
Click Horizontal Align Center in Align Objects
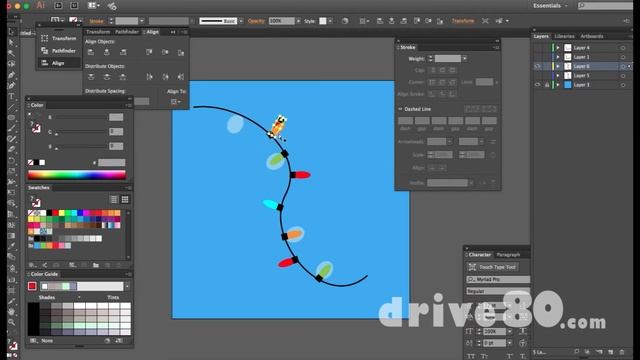[107, 52]
